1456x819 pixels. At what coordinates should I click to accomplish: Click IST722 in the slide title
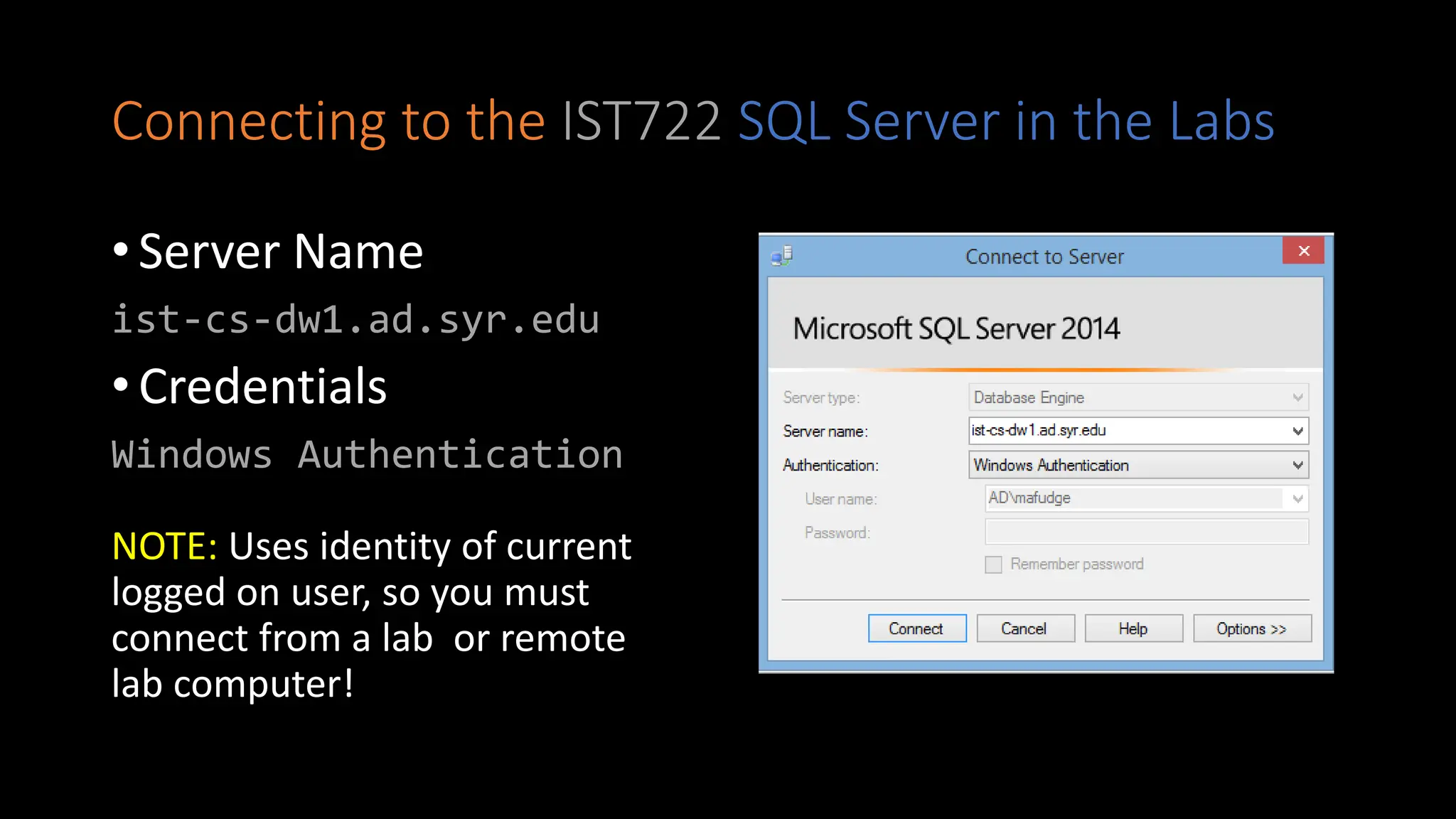coord(641,122)
